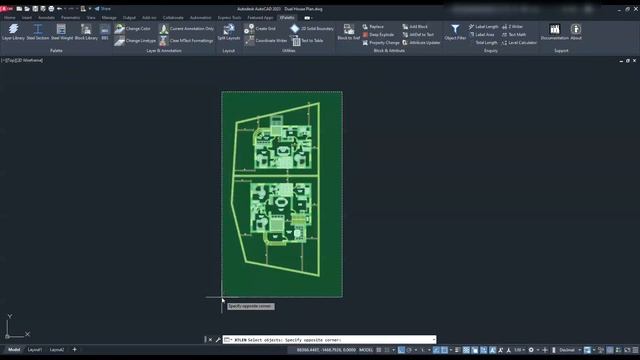Switch to the Home ribbon tab
The width and height of the screenshot is (640, 360).
coord(9,18)
